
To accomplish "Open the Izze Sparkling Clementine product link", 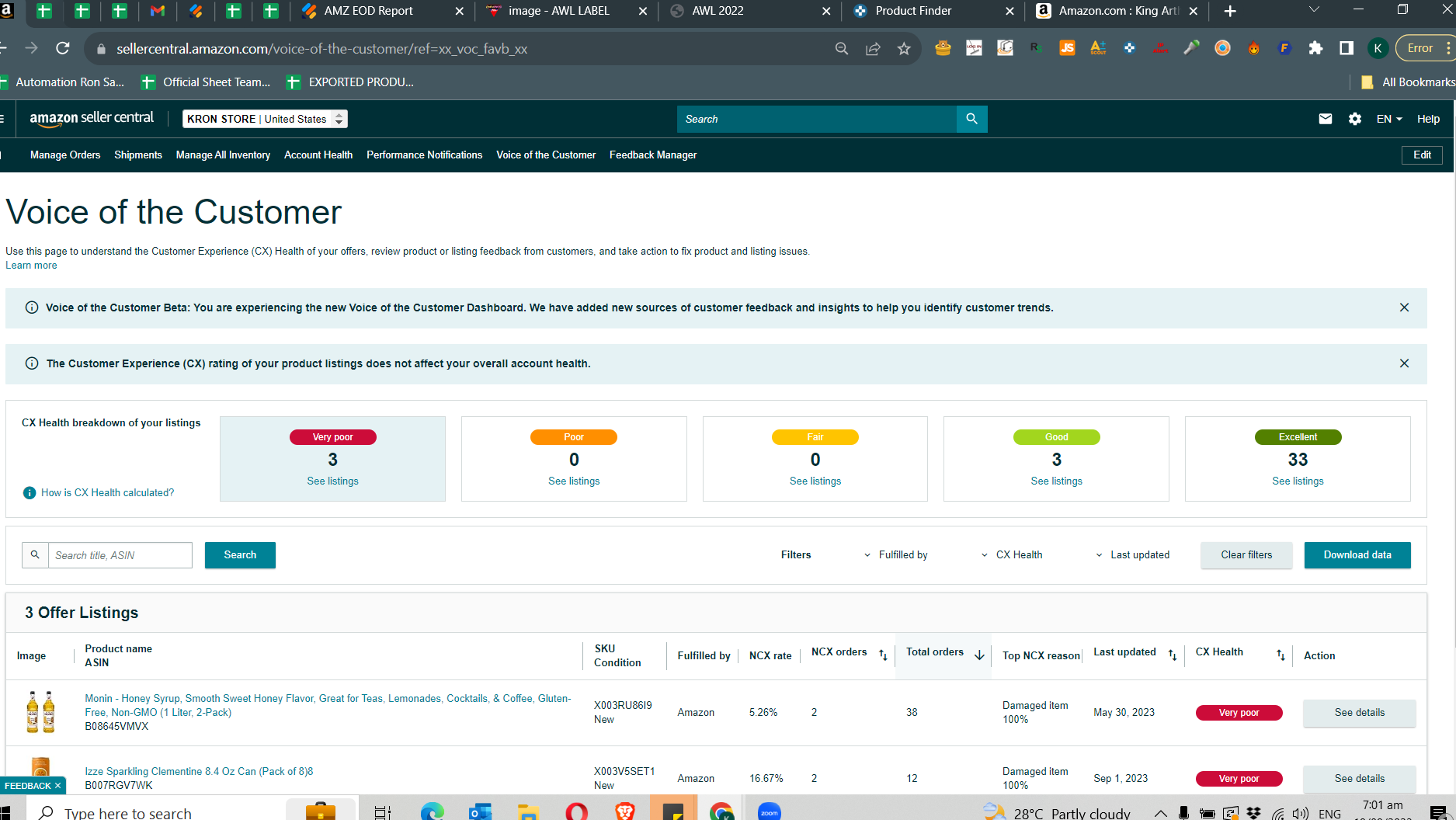I will coord(199,772).
